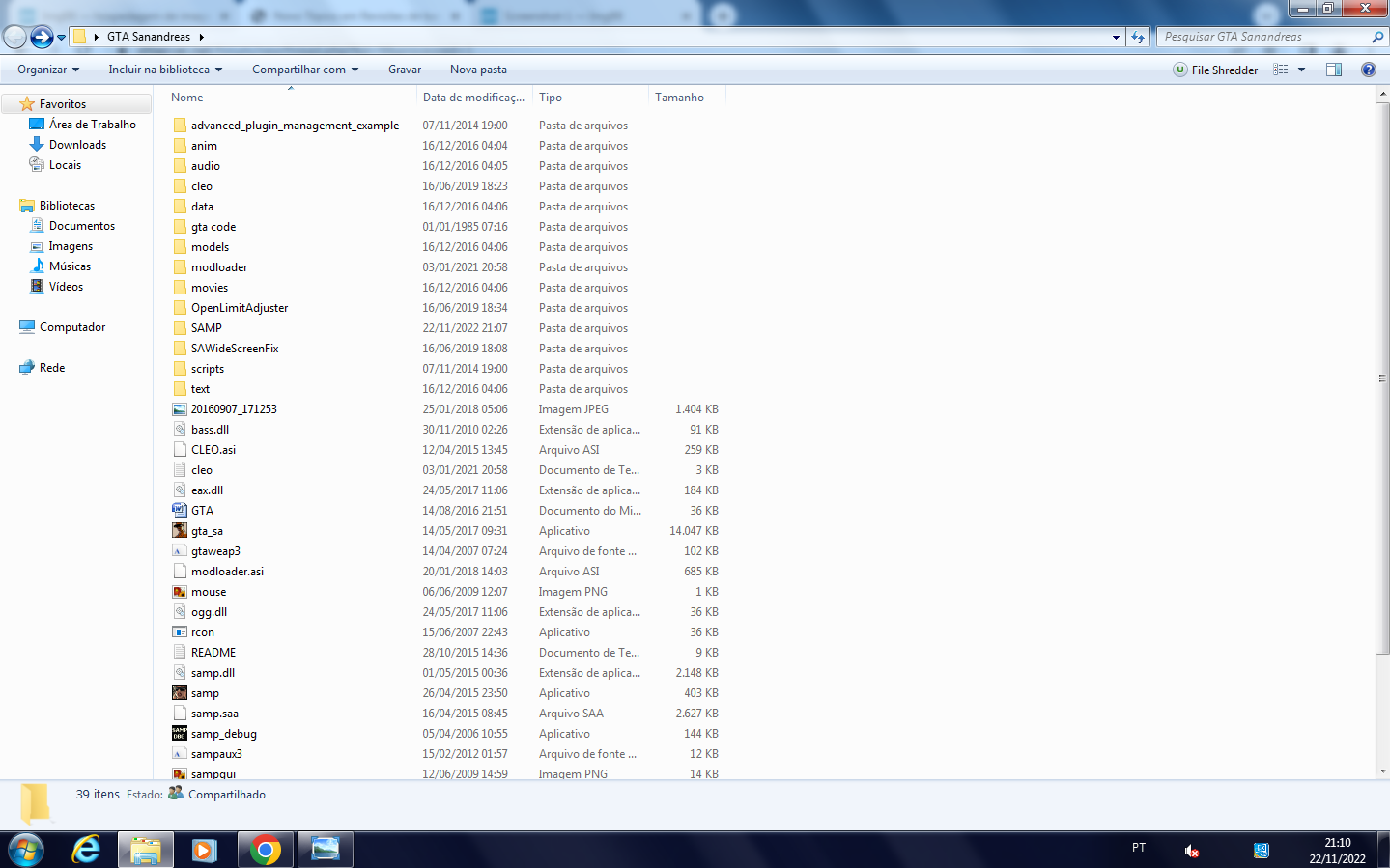Expand the address bar history dropdown

(x=1116, y=37)
